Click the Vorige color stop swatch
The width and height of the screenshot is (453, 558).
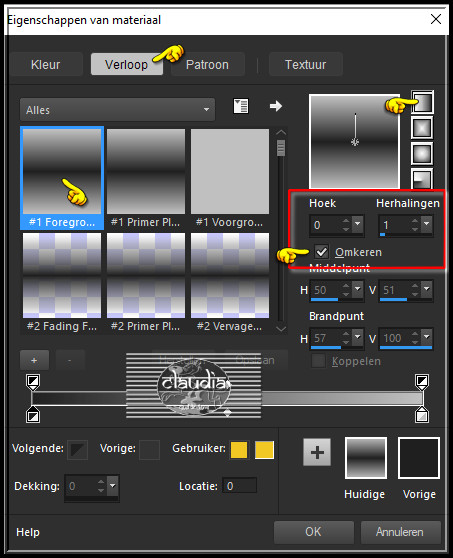[x=149, y=450]
